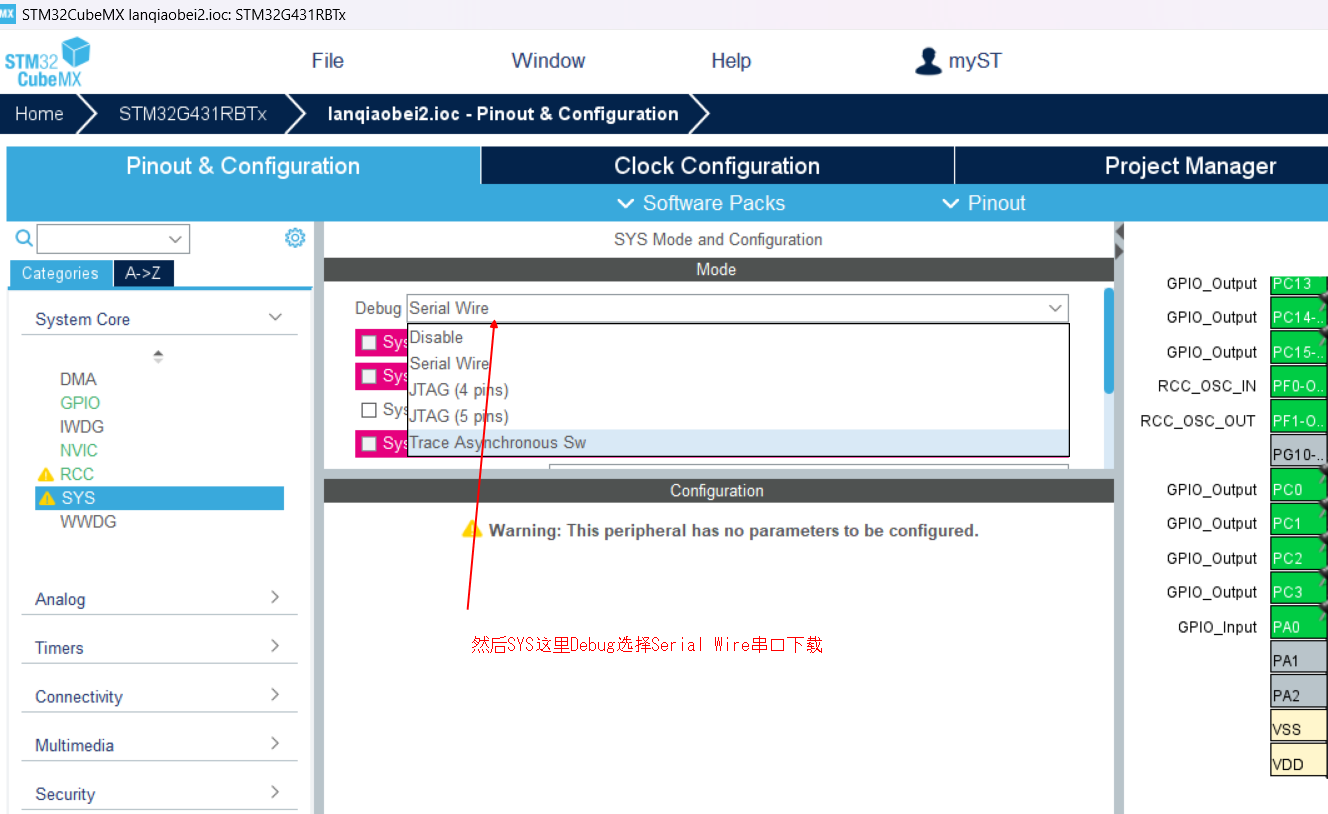Click the STM32G431RBTx breadcrumb
The image size is (1328, 814).
click(x=193, y=114)
